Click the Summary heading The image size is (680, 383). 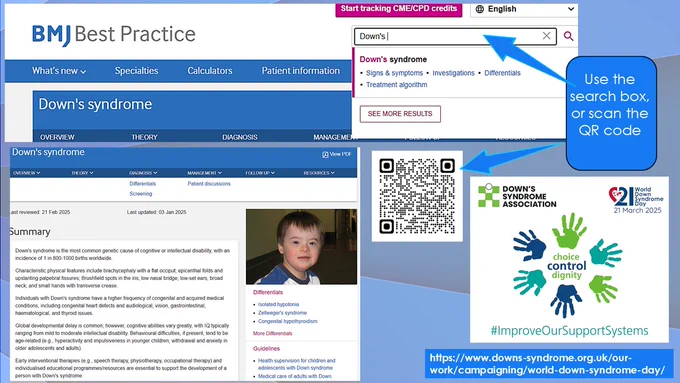pos(30,232)
